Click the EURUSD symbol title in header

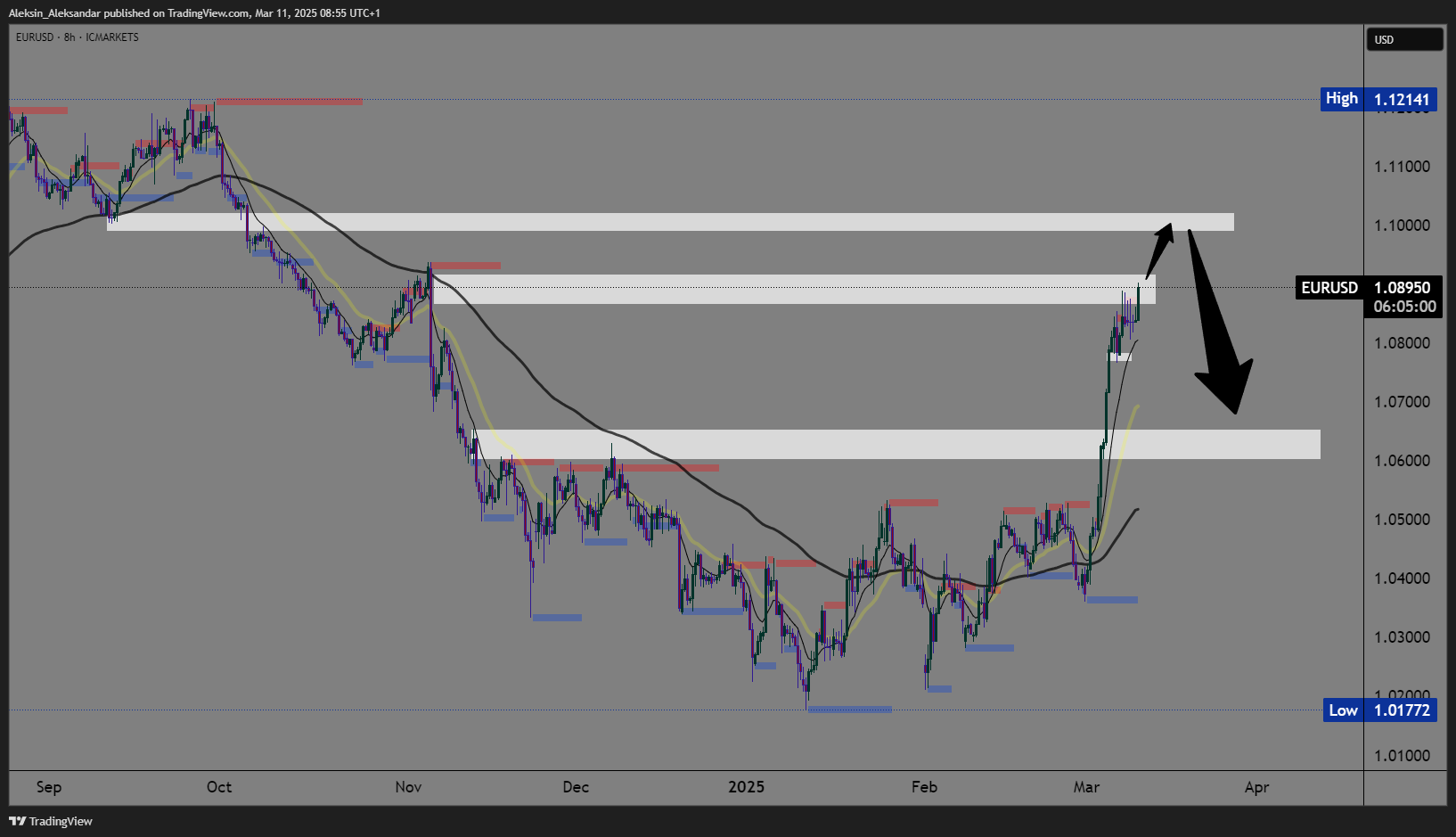(77, 37)
